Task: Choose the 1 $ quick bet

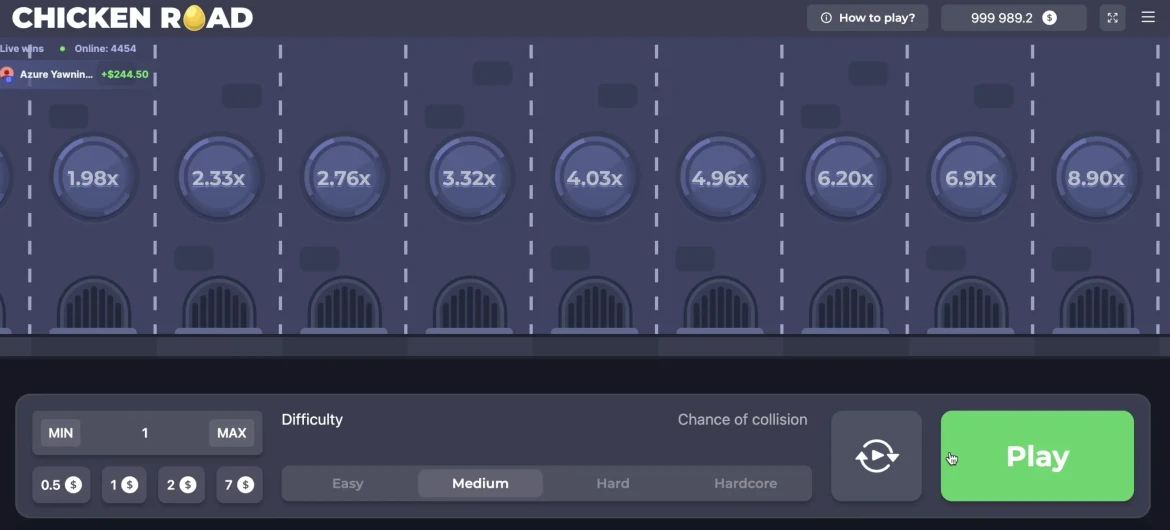Action: point(124,485)
